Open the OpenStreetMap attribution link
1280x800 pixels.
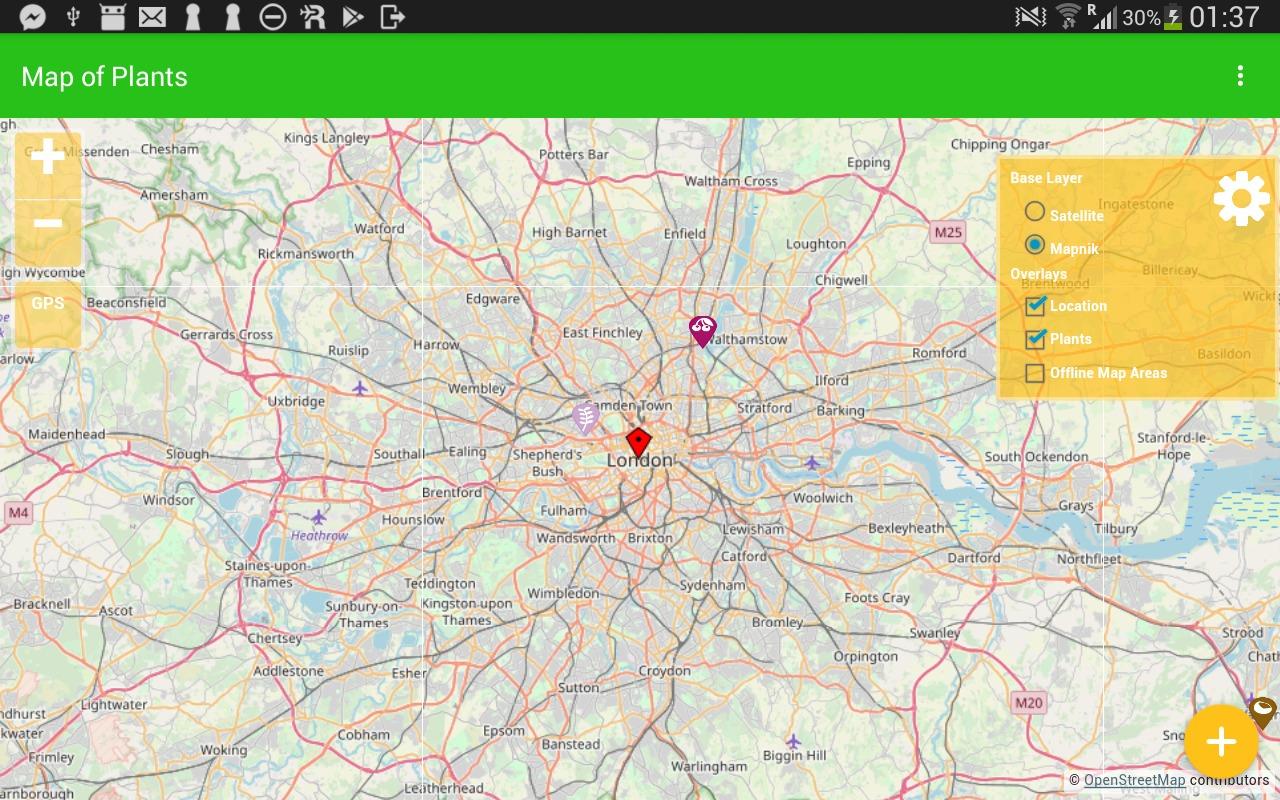(1134, 781)
